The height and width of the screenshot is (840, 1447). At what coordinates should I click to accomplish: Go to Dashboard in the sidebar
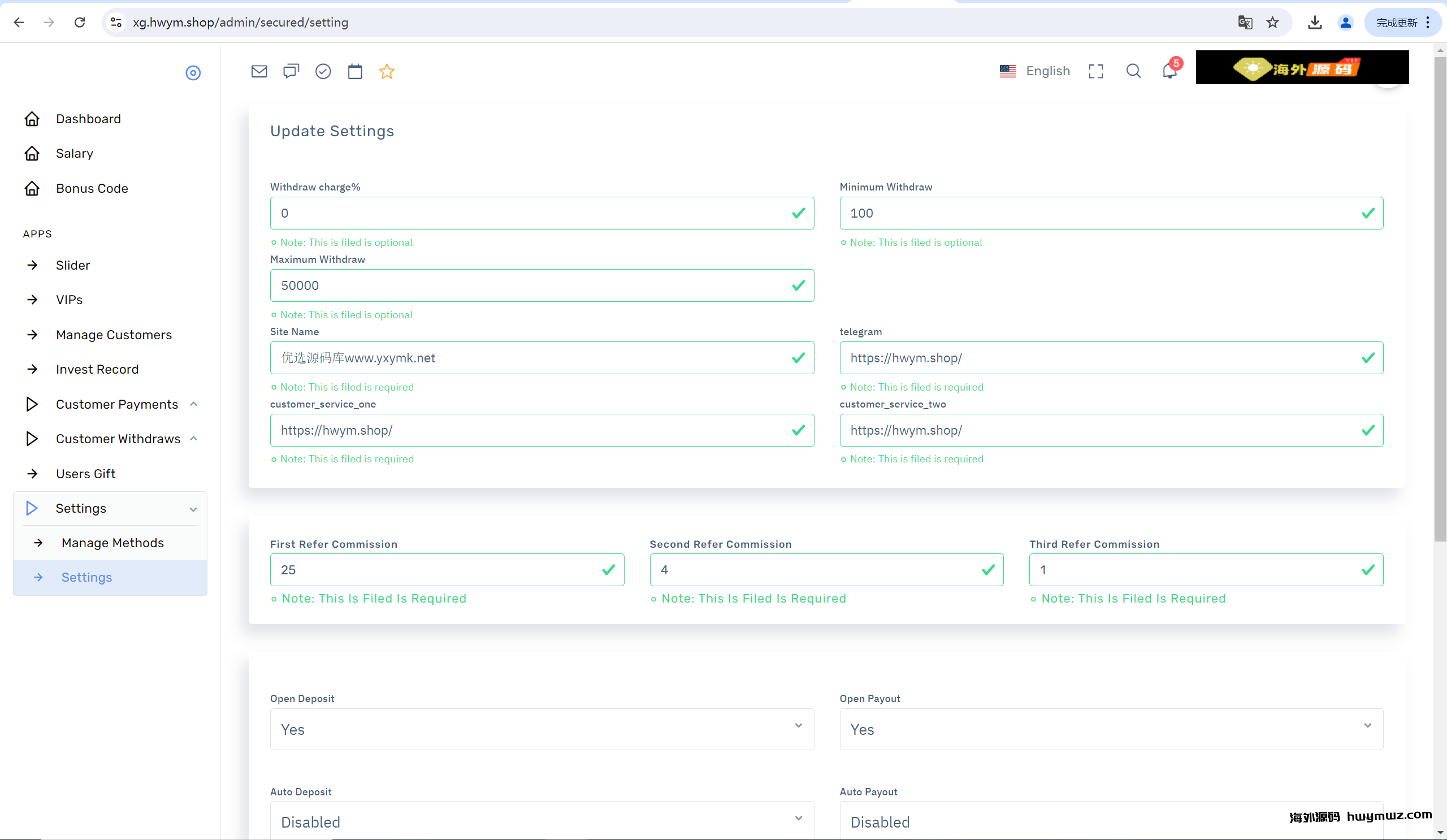pos(88,119)
